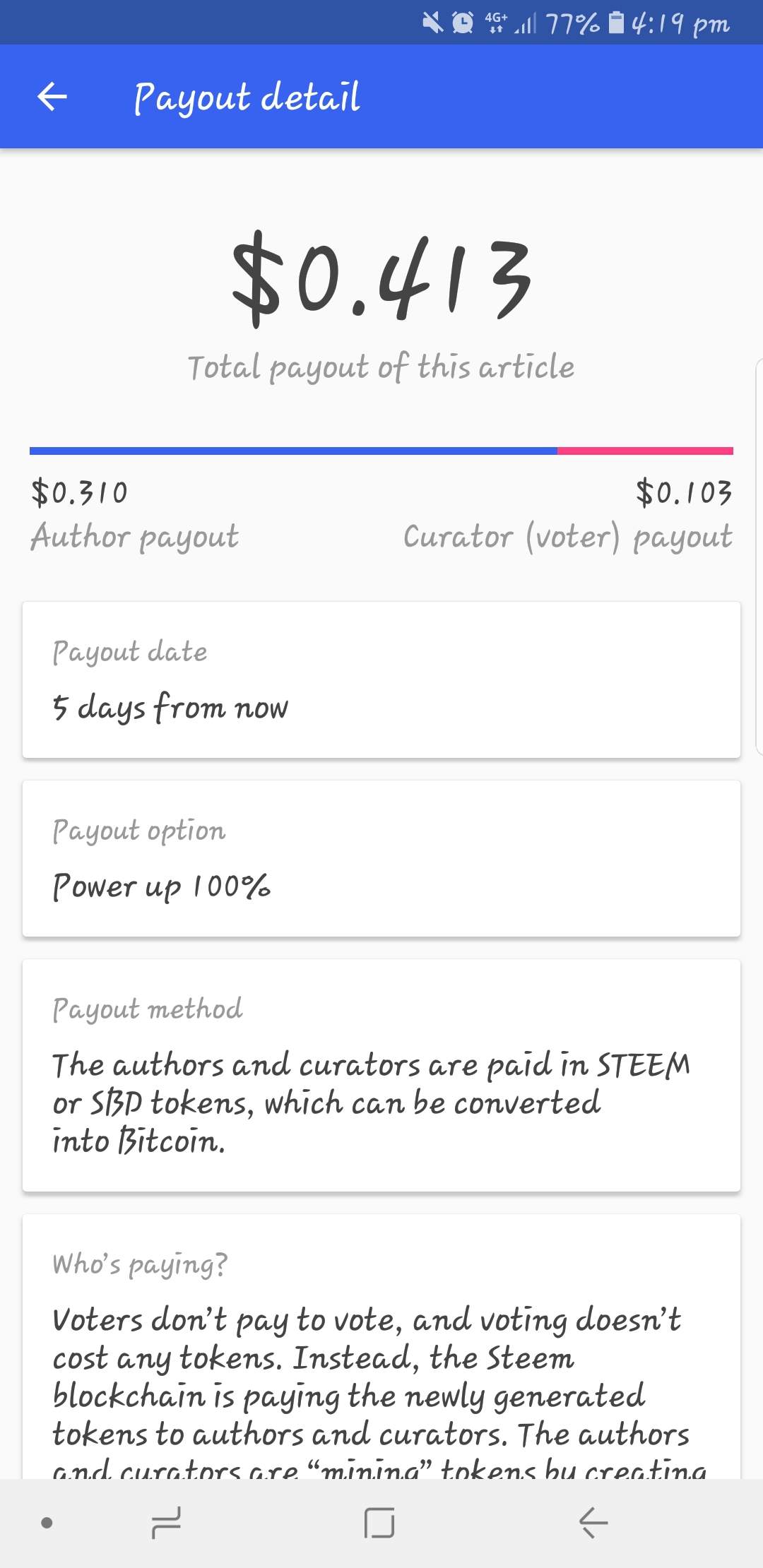Tap the small dot in navigation bar
763x1568 pixels.
pyautogui.click(x=47, y=1522)
